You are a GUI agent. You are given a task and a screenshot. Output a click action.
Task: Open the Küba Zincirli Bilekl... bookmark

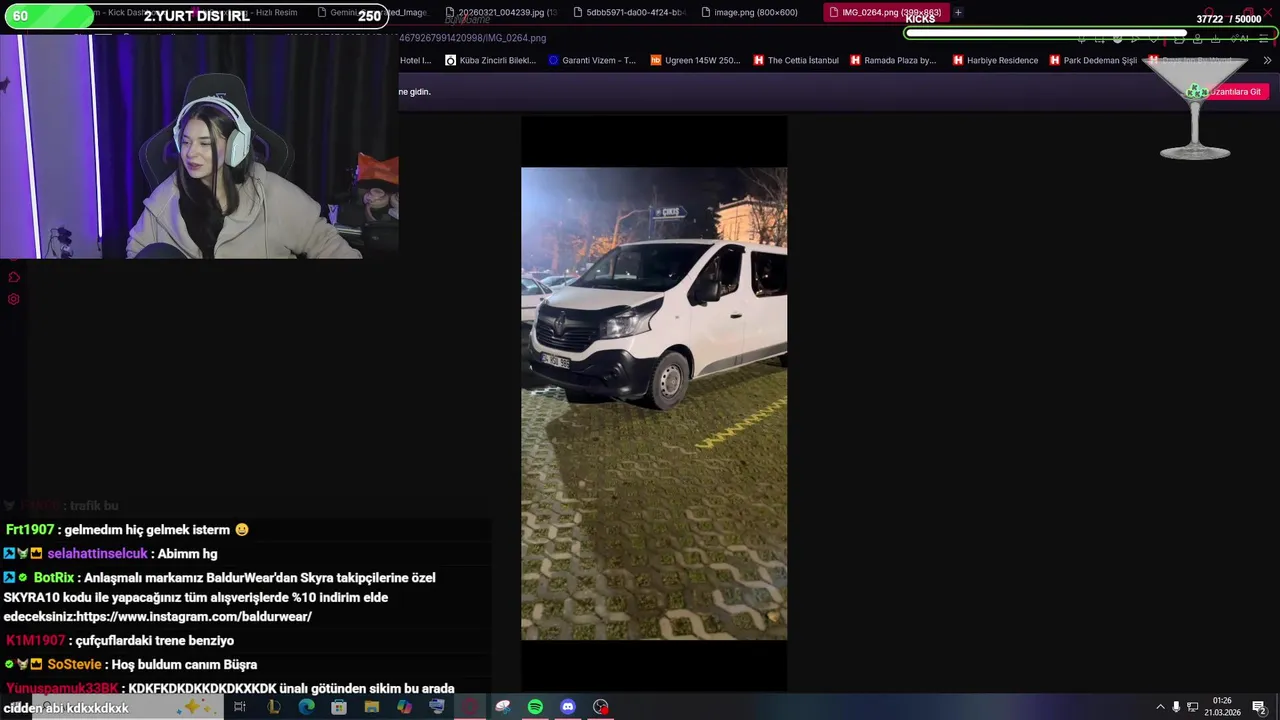tap(491, 60)
